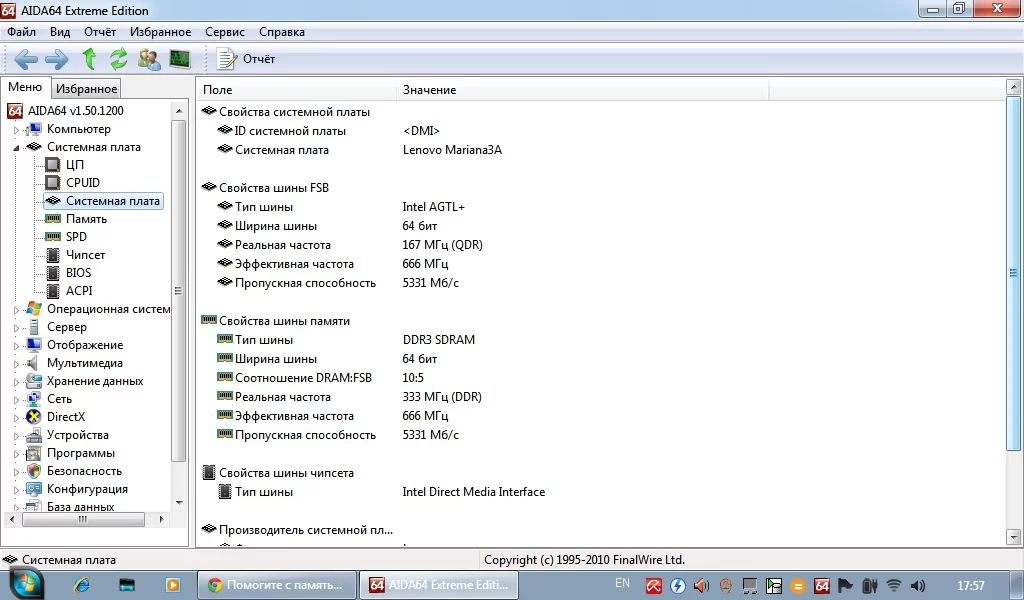Image resolution: width=1024 pixels, height=600 pixels.
Task: Select AIDA64 v1.50.1200 root node
Action: (76, 111)
